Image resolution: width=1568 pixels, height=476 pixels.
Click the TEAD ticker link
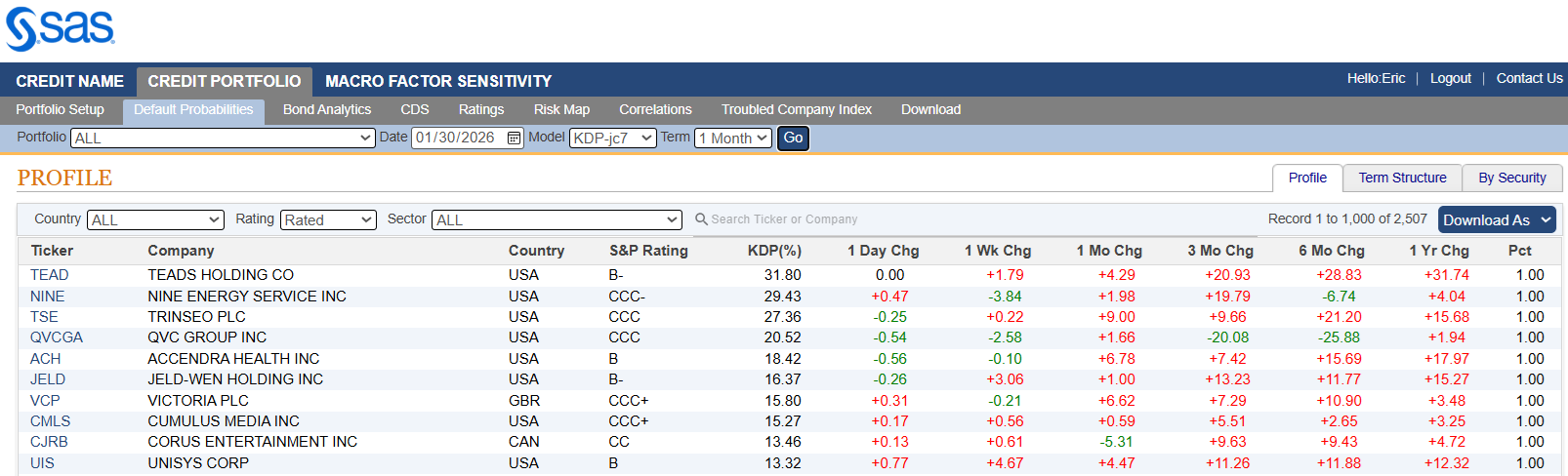coord(50,275)
